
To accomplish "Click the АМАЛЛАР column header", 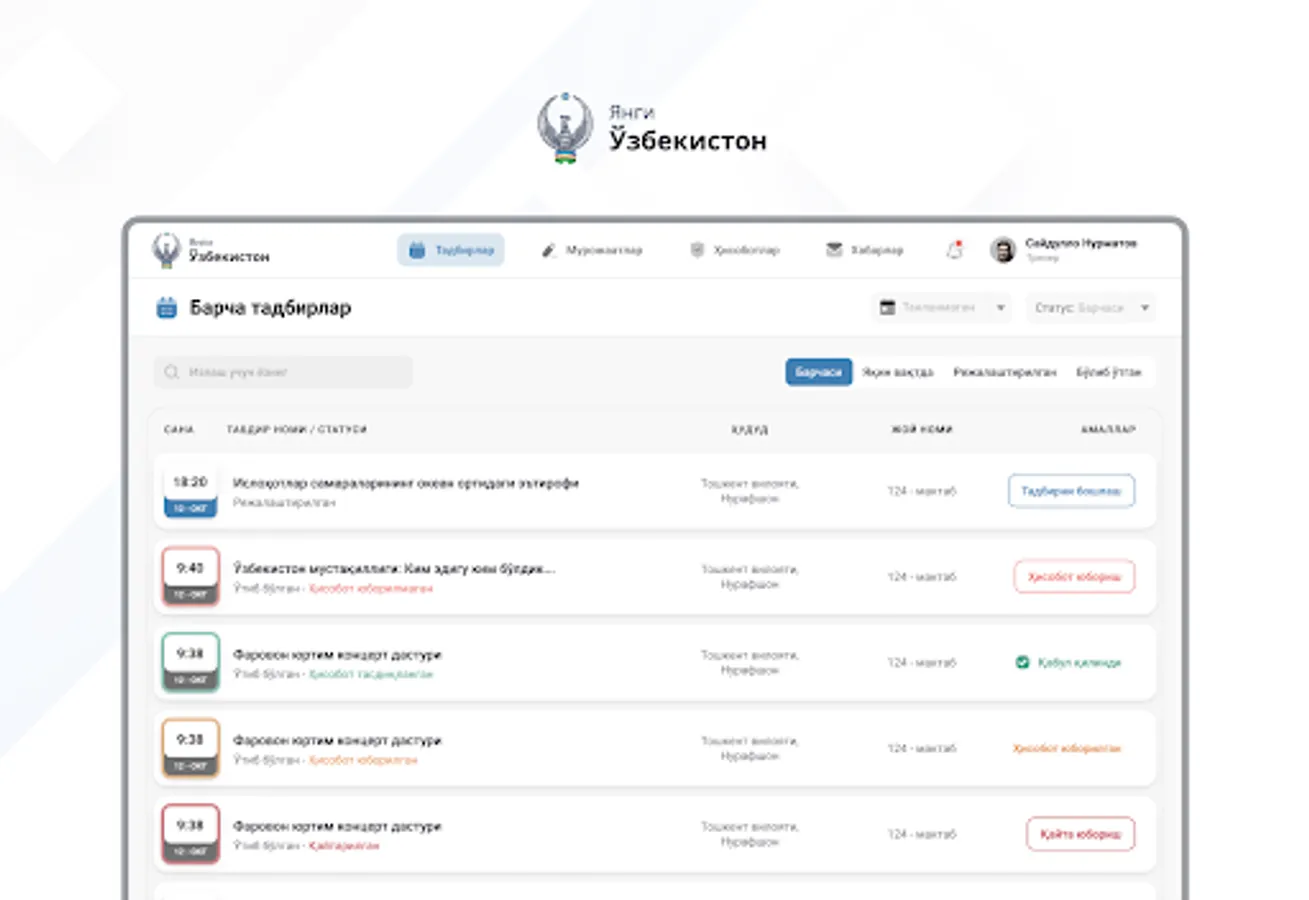I will click(1108, 430).
